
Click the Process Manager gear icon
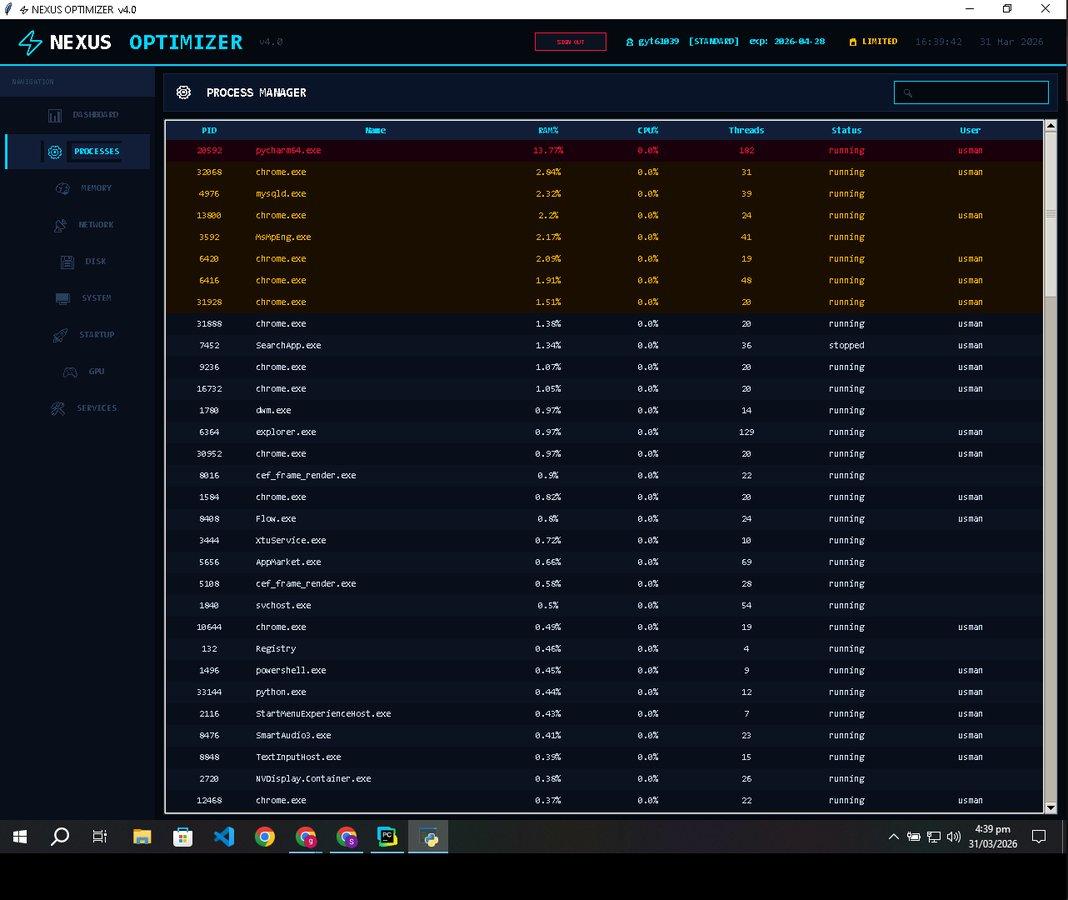[x=184, y=93]
